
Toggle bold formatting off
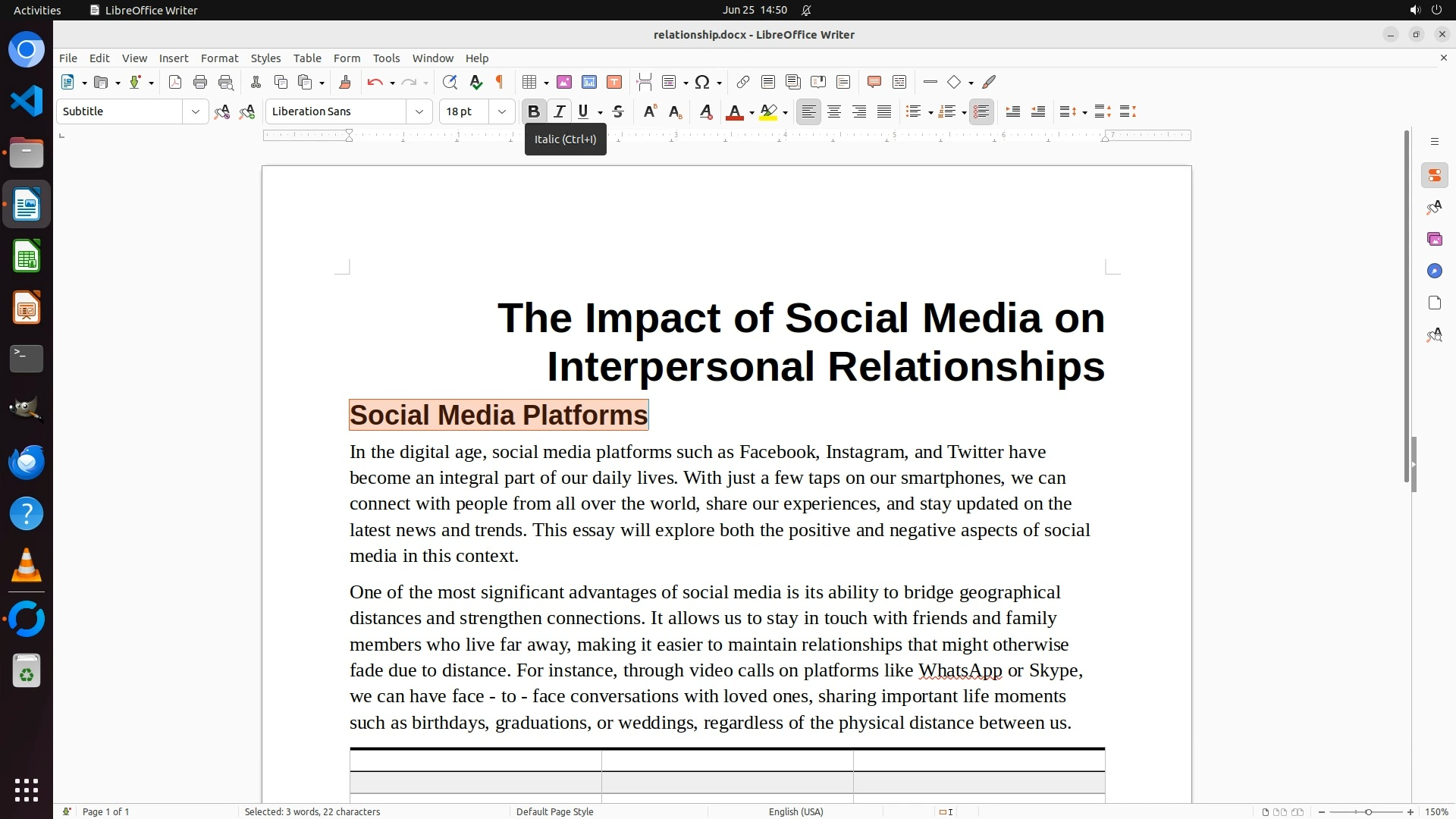[x=533, y=112]
